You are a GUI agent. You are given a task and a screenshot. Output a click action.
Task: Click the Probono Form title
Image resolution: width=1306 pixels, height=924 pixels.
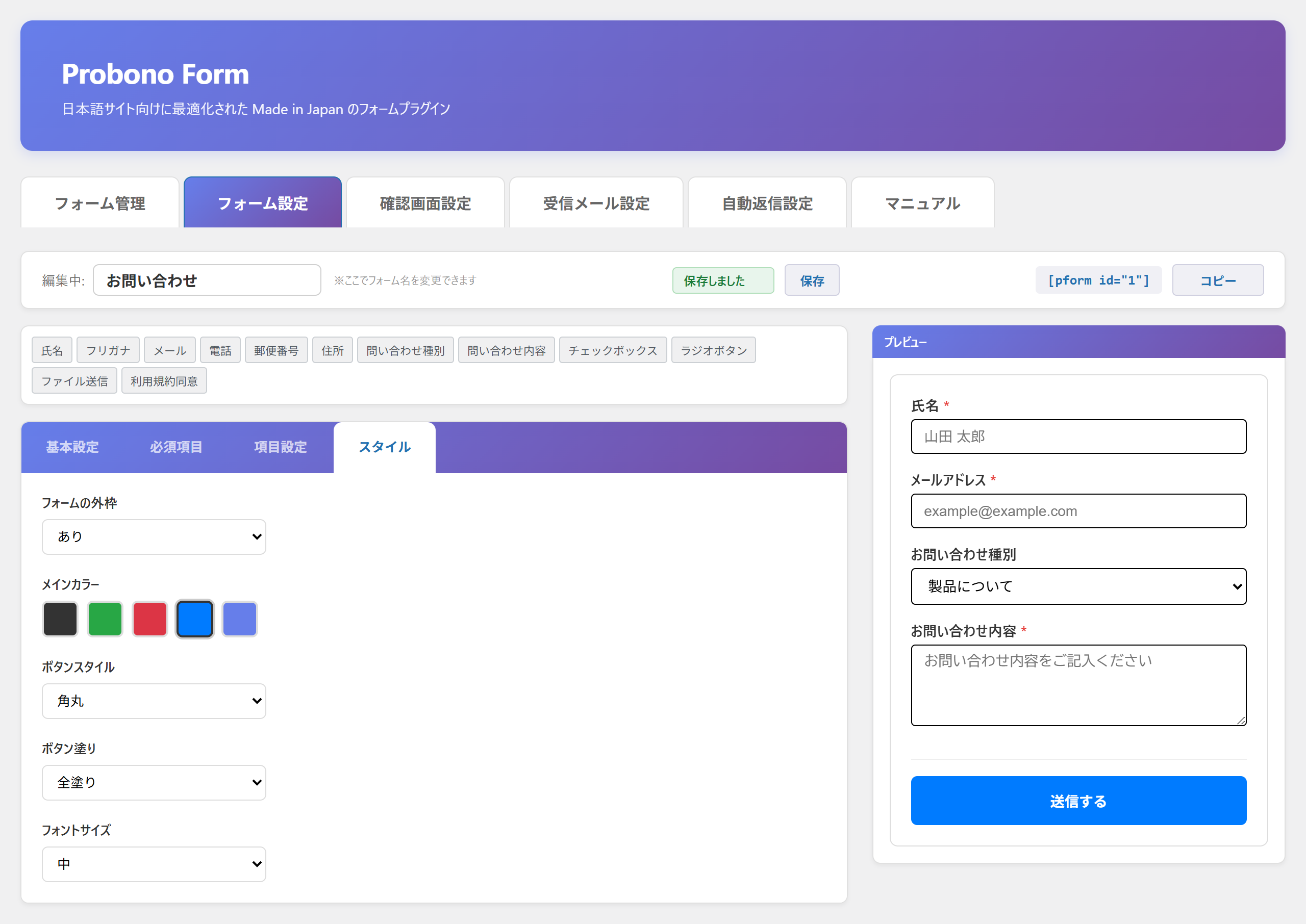[x=156, y=74]
